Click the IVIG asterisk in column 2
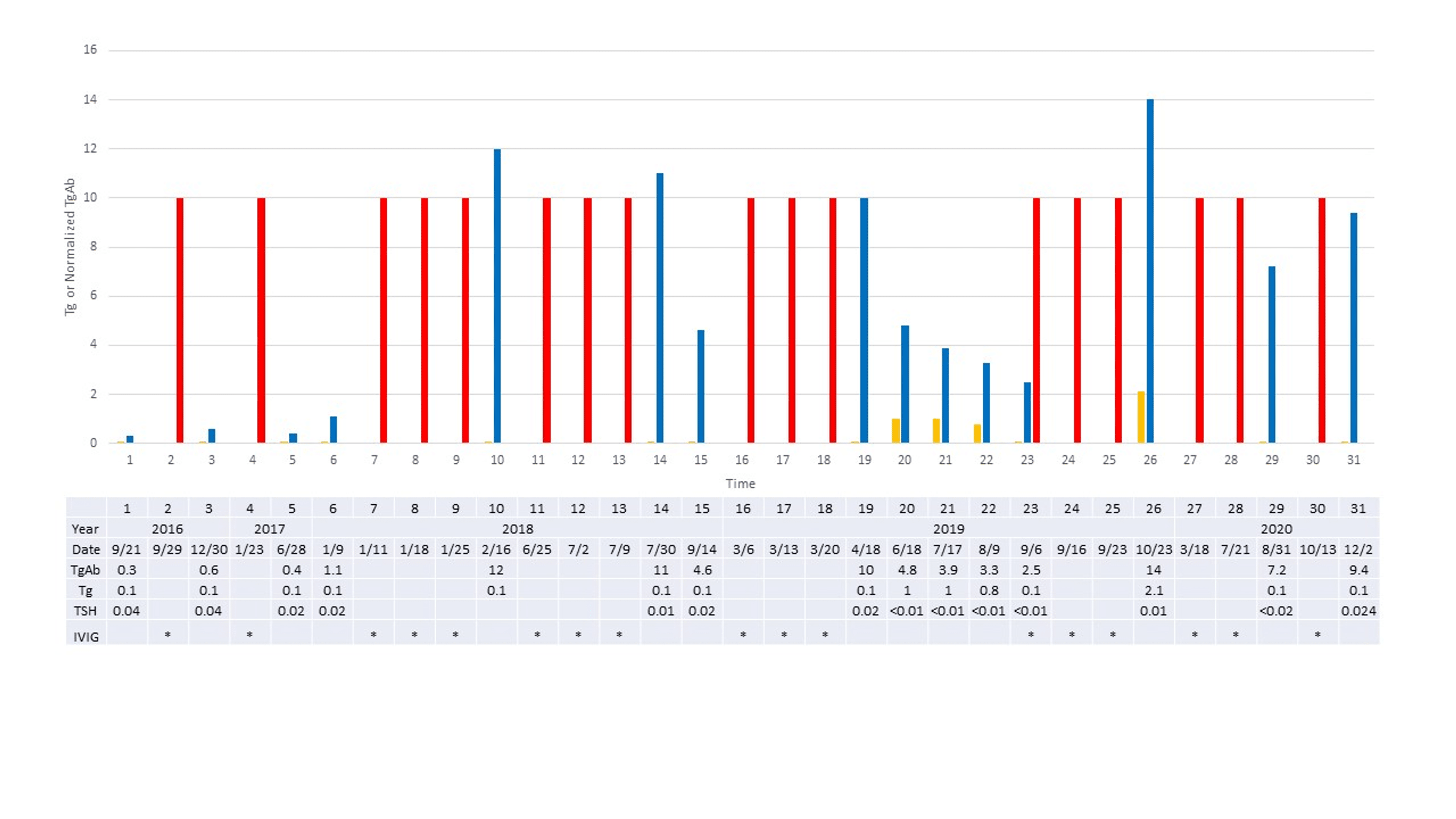 click(x=168, y=635)
